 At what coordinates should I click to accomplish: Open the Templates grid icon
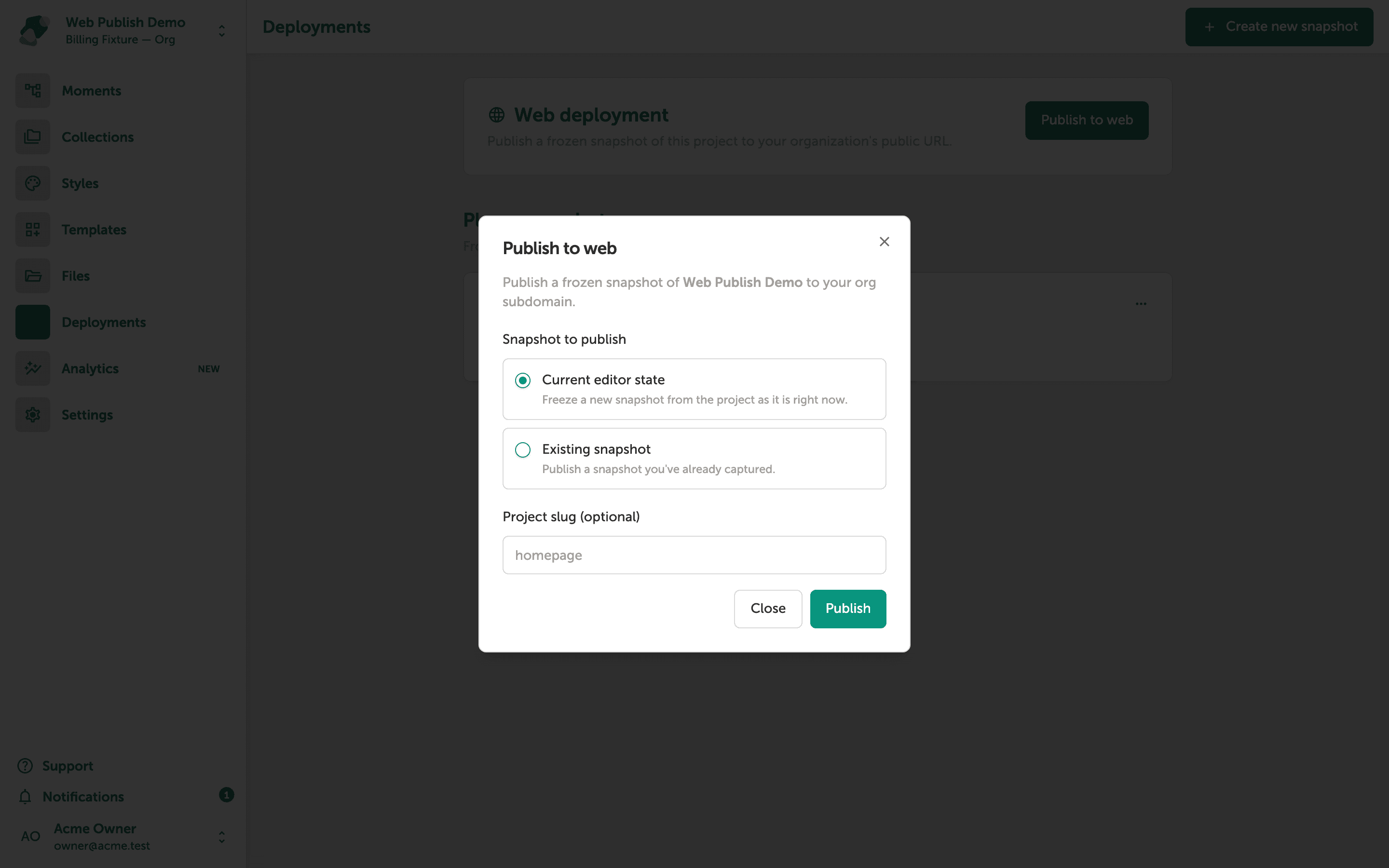coord(33,230)
